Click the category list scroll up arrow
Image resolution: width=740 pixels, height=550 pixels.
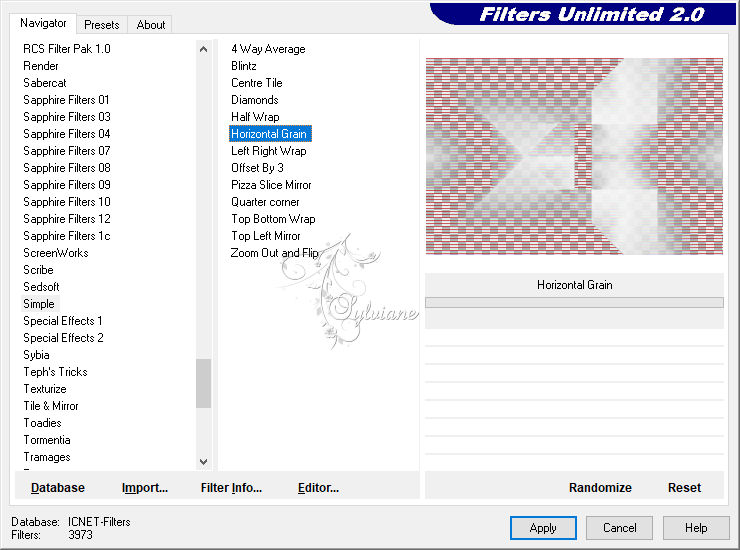click(x=203, y=49)
